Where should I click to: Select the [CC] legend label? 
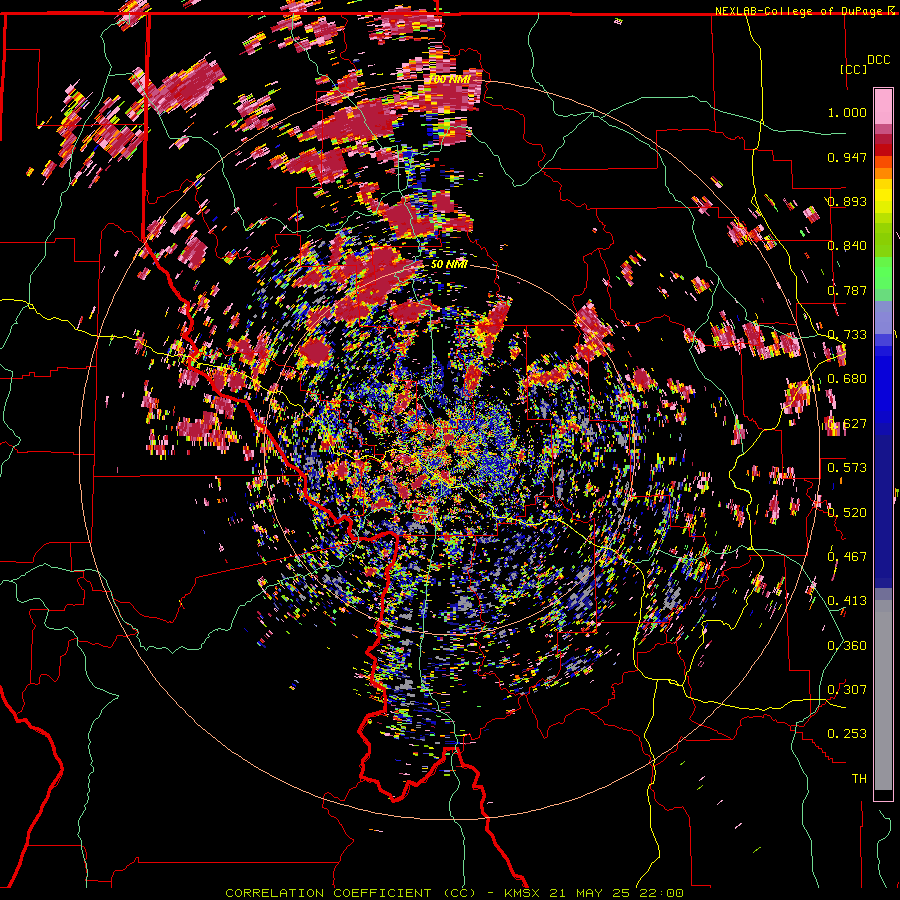tap(853, 69)
